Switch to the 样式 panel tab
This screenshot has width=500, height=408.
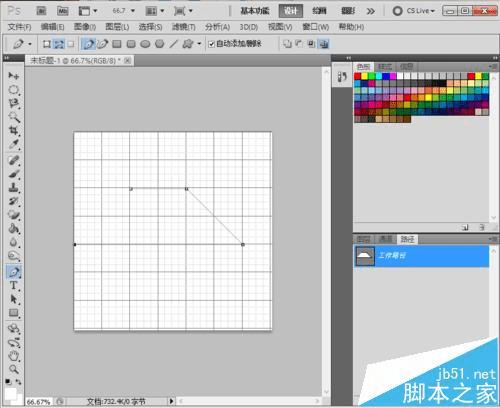385,67
